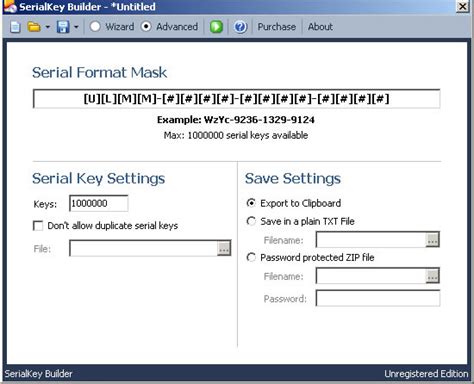Click the Save floppy disk icon

click(x=63, y=27)
